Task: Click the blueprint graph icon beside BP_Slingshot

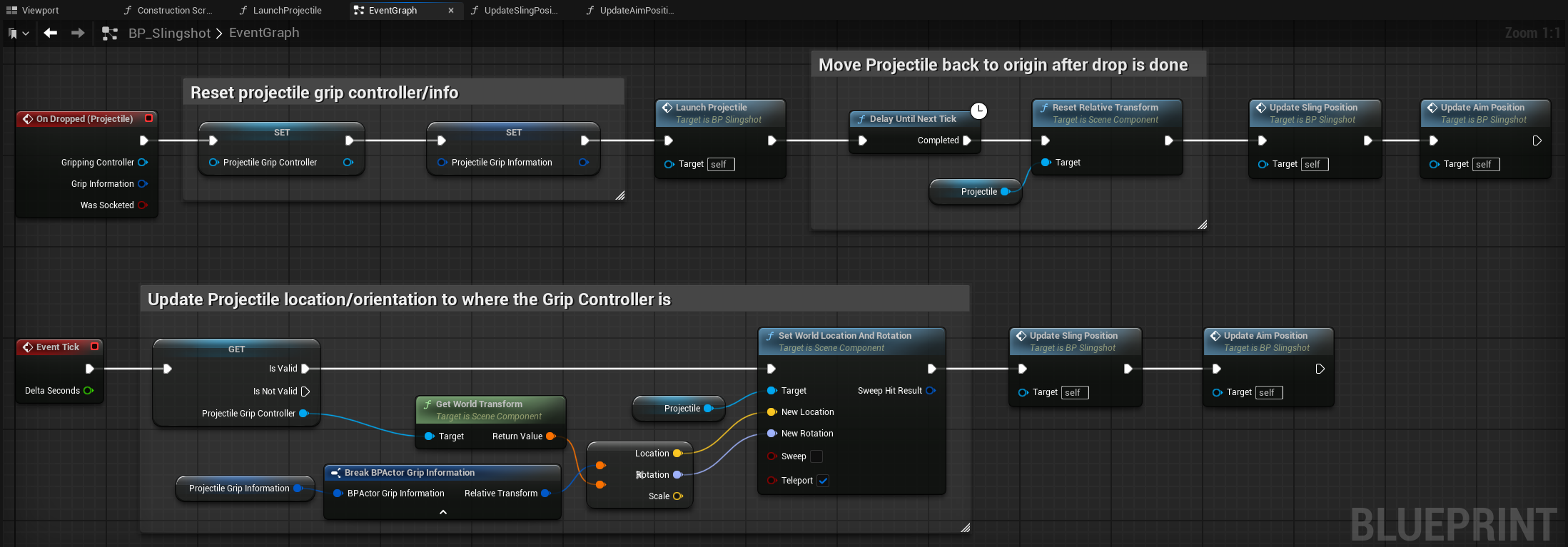Action: click(109, 34)
